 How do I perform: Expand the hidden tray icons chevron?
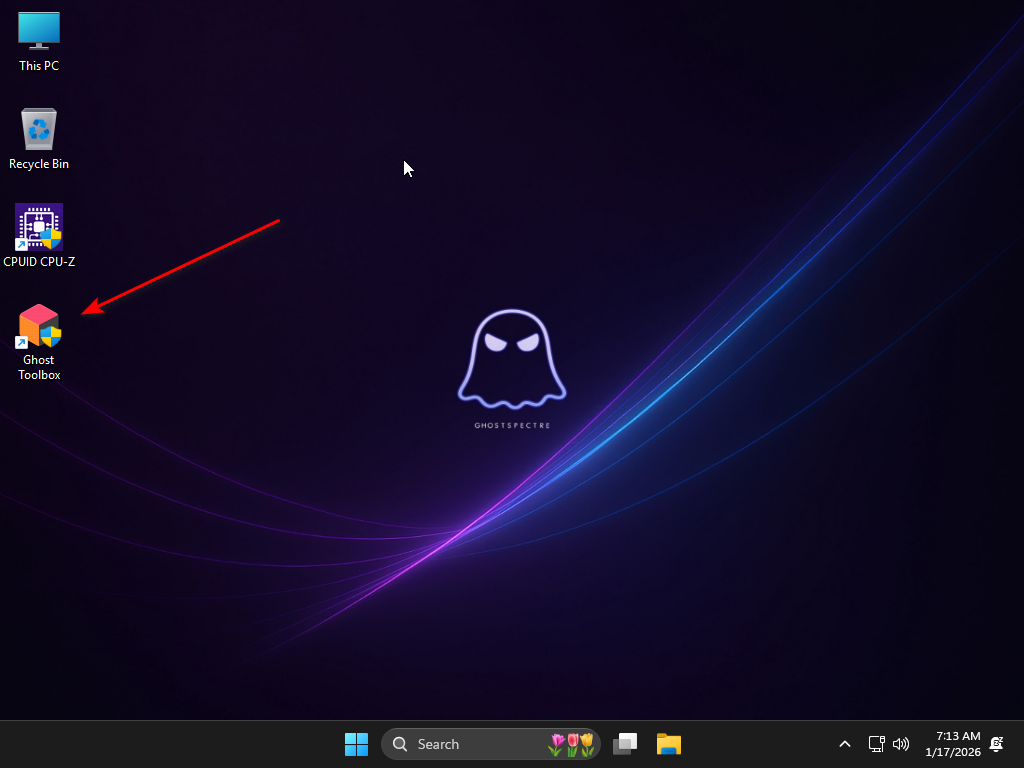[845, 744]
